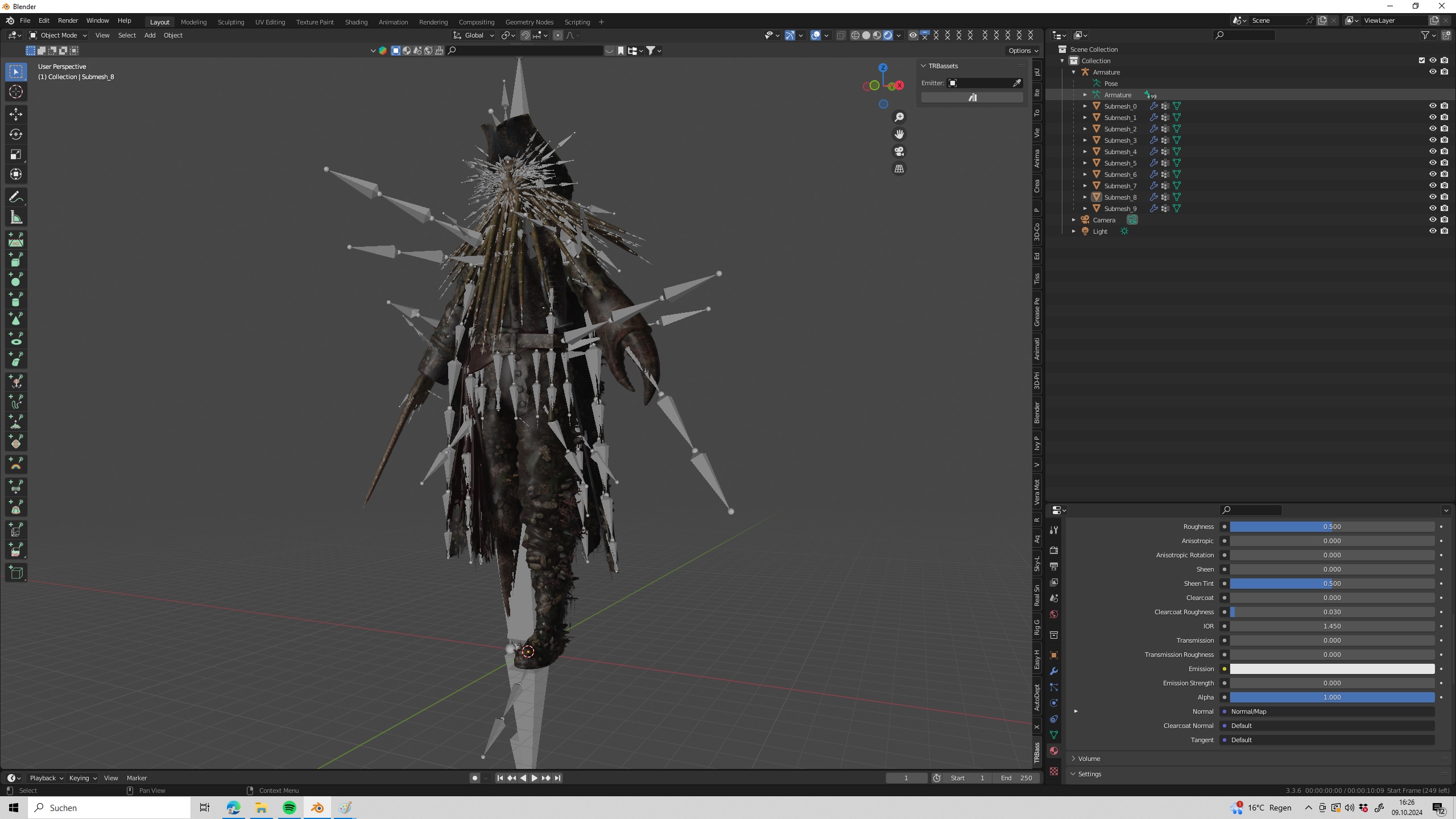This screenshot has width=1456, height=819.
Task: Switch to the Shading workspace tab
Action: [x=356, y=22]
